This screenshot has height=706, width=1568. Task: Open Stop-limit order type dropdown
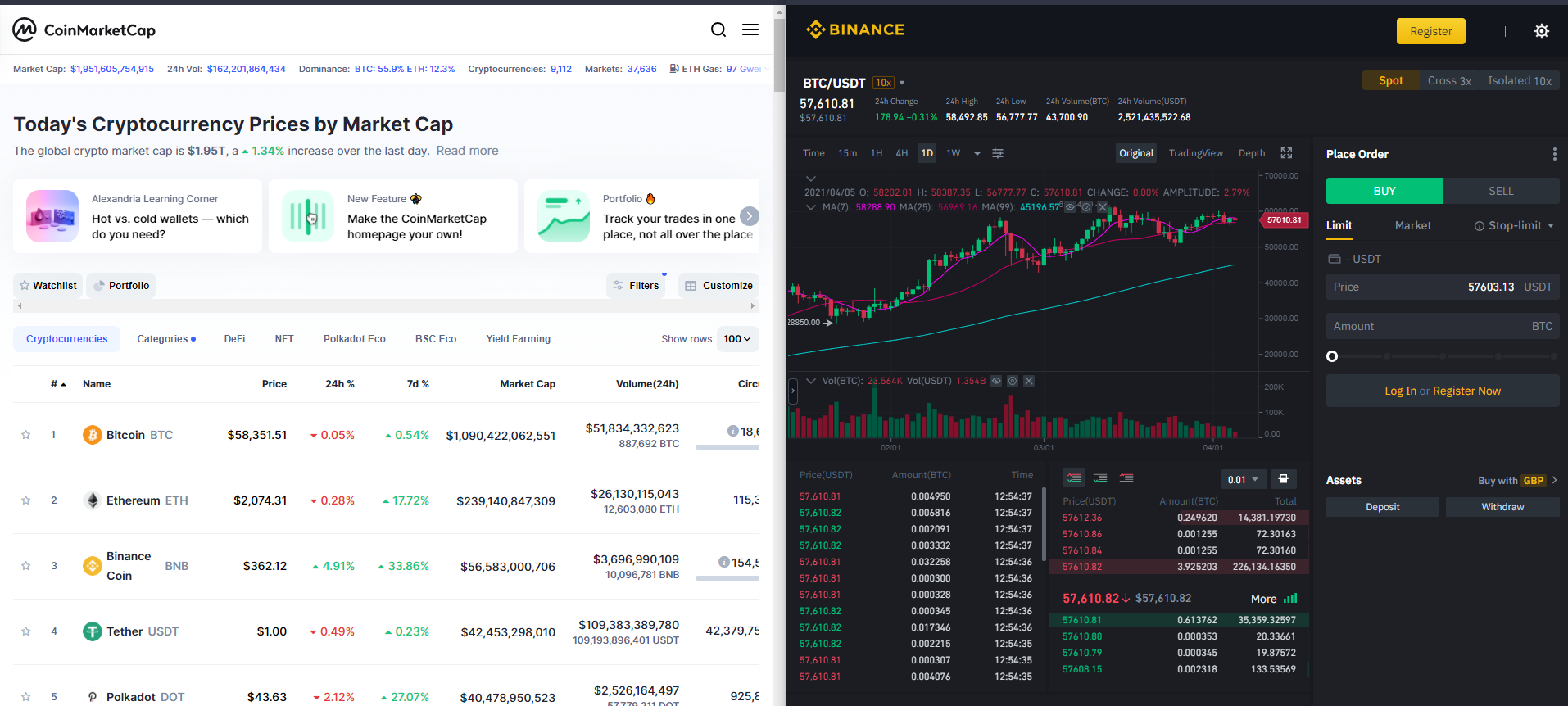(x=1514, y=226)
